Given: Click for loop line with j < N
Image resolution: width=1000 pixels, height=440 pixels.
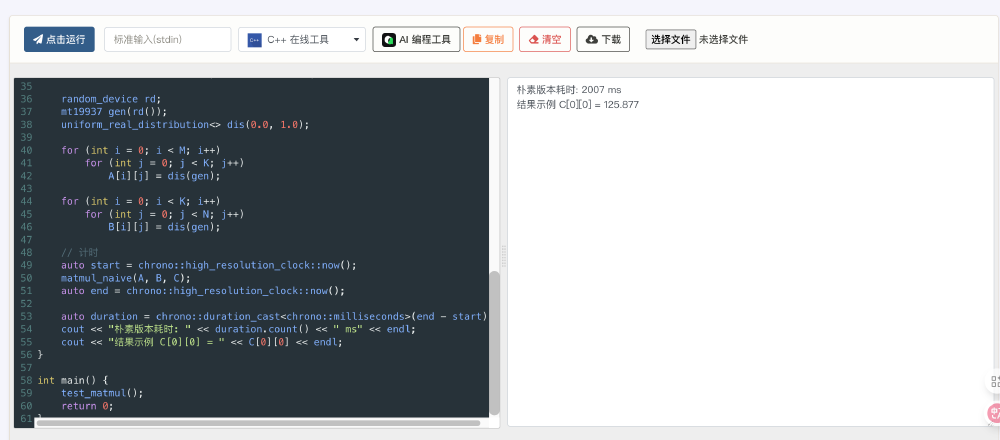Looking at the screenshot, I should tap(165, 214).
